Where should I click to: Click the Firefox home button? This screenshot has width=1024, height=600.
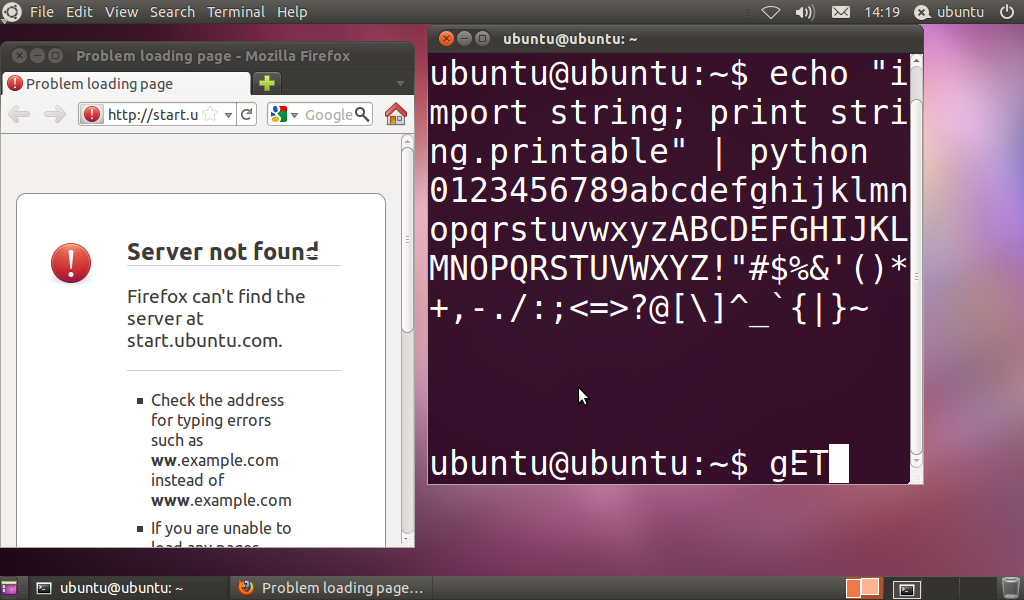(x=396, y=114)
